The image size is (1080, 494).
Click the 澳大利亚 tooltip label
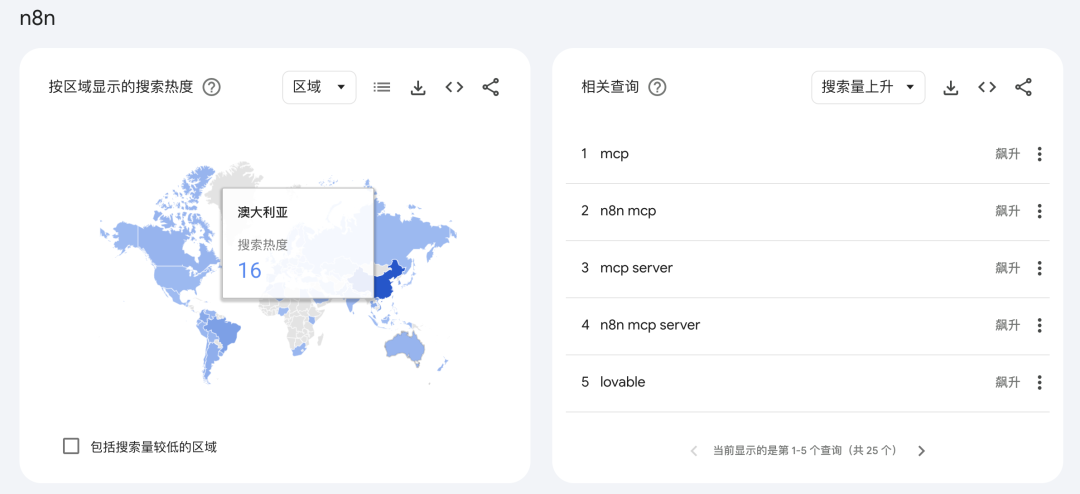coord(262,213)
